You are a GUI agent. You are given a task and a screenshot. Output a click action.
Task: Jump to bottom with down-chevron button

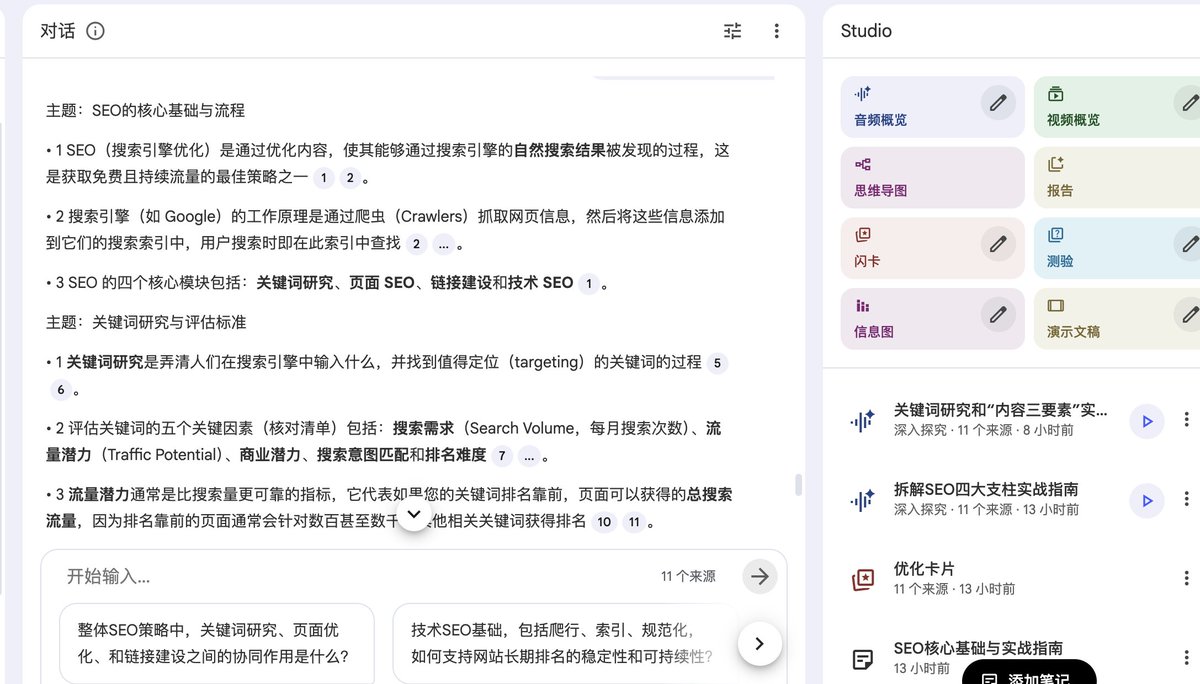414,514
